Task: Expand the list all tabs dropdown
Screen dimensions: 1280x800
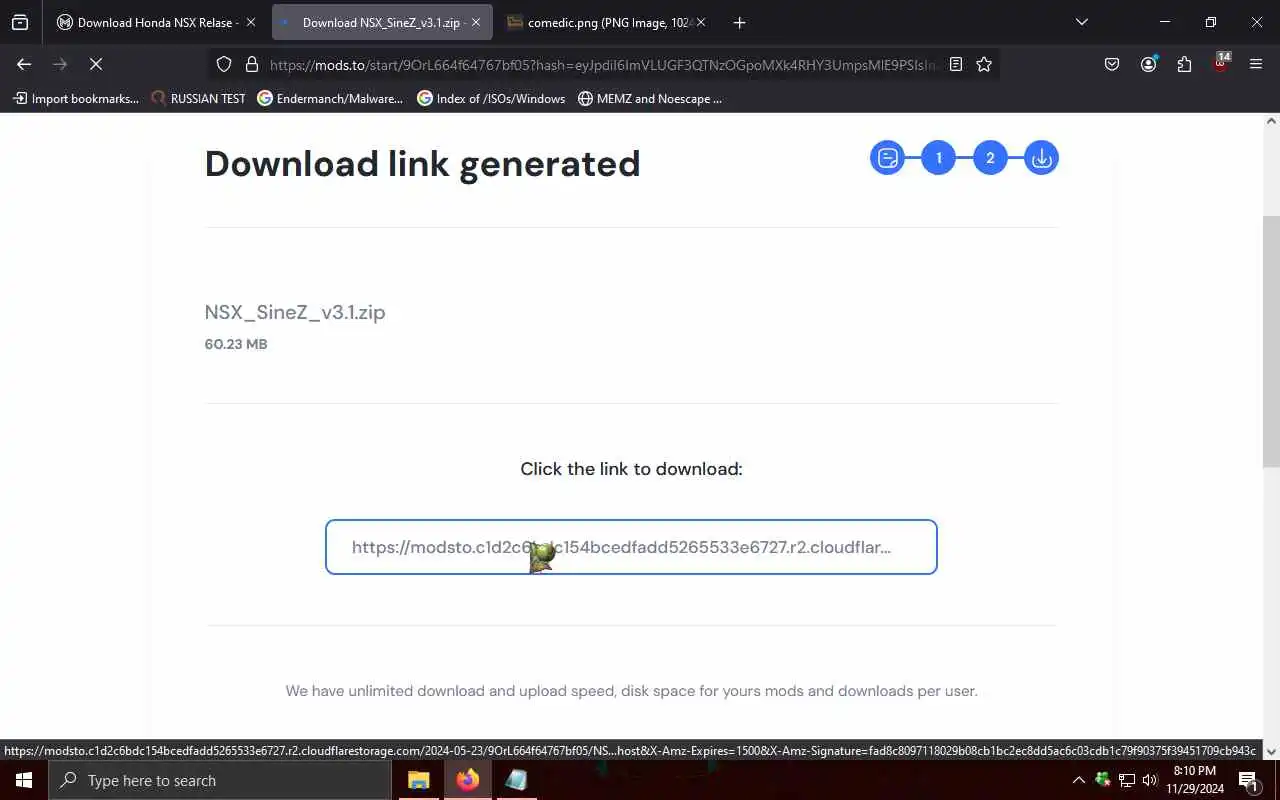Action: pyautogui.click(x=1081, y=22)
